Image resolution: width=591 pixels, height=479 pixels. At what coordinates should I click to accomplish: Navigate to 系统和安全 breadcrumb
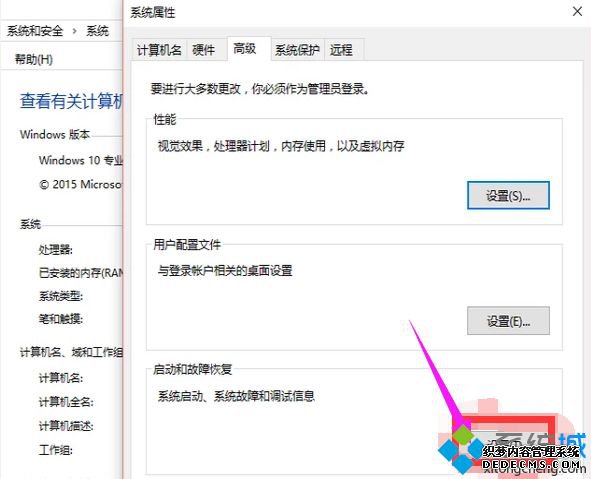(x=35, y=31)
